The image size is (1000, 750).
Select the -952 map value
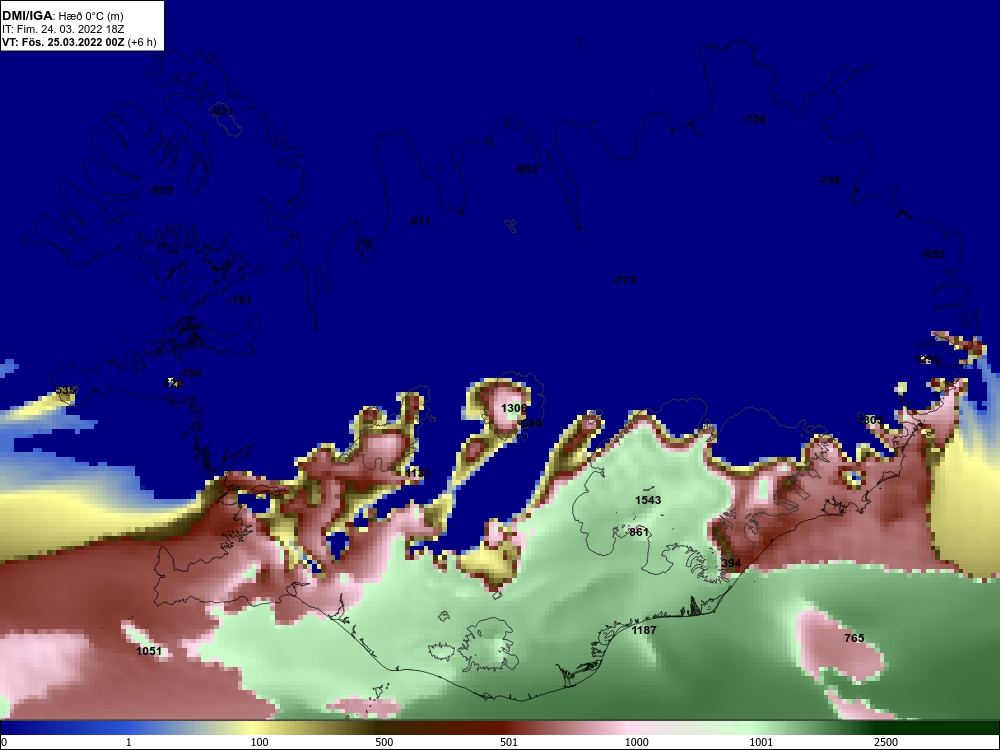[526, 169]
